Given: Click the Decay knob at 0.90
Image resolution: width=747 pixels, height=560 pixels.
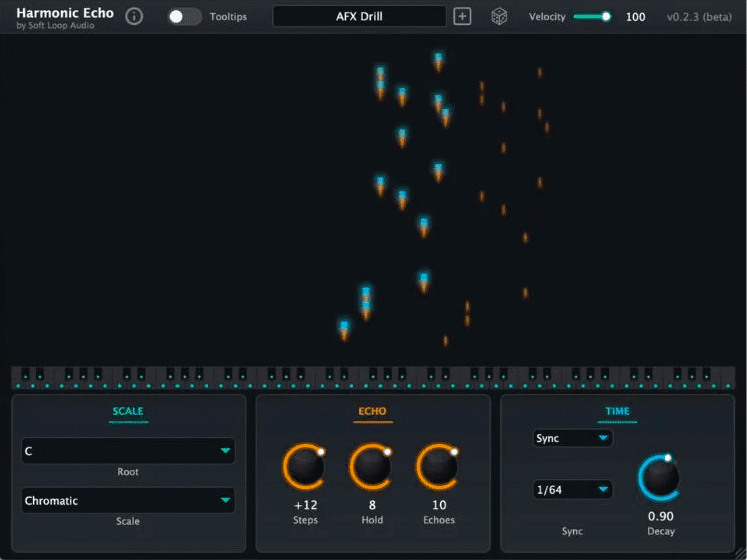Looking at the screenshot, I should [x=659, y=478].
